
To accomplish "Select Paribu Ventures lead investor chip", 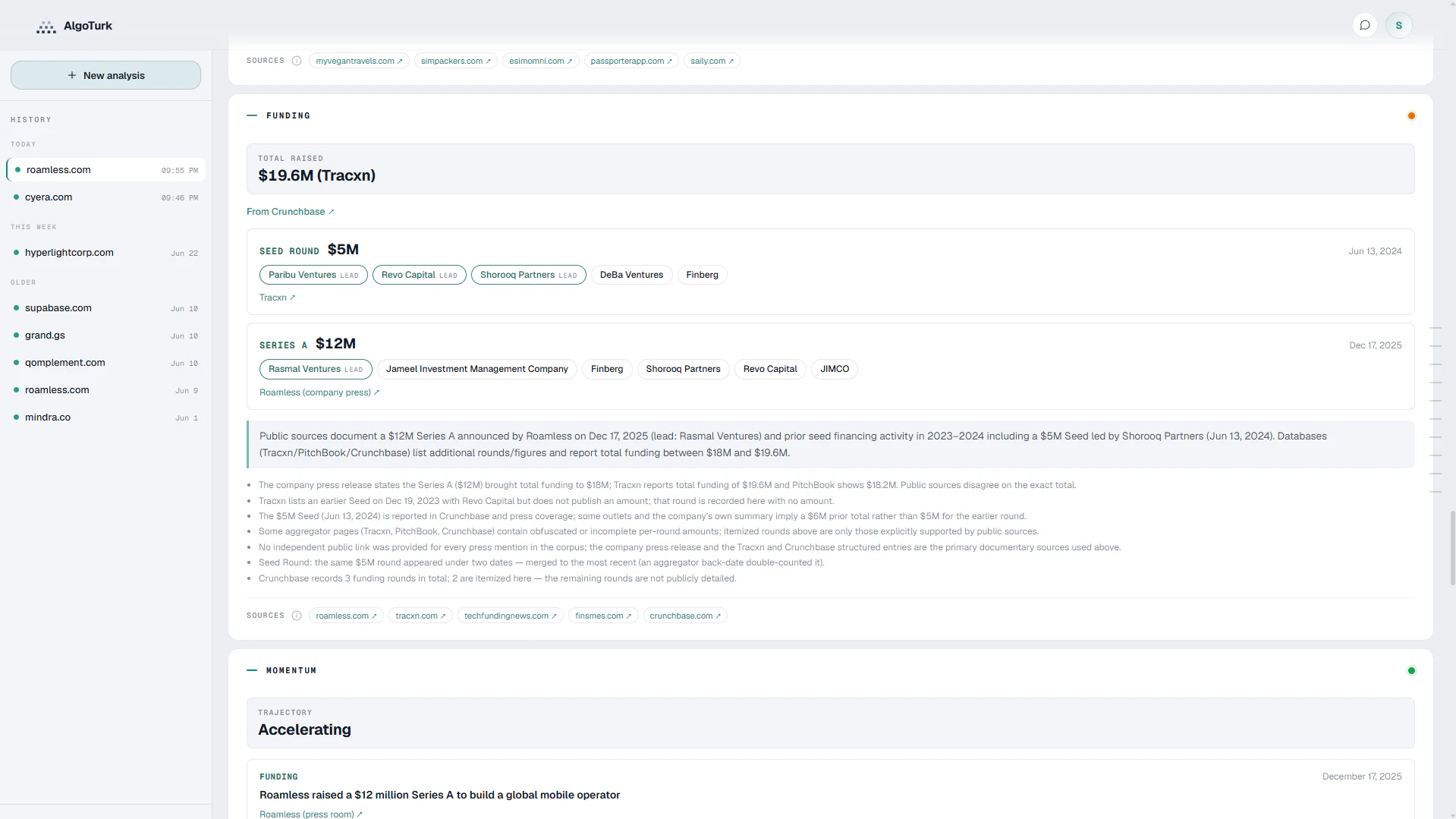I will pyautogui.click(x=313, y=275).
